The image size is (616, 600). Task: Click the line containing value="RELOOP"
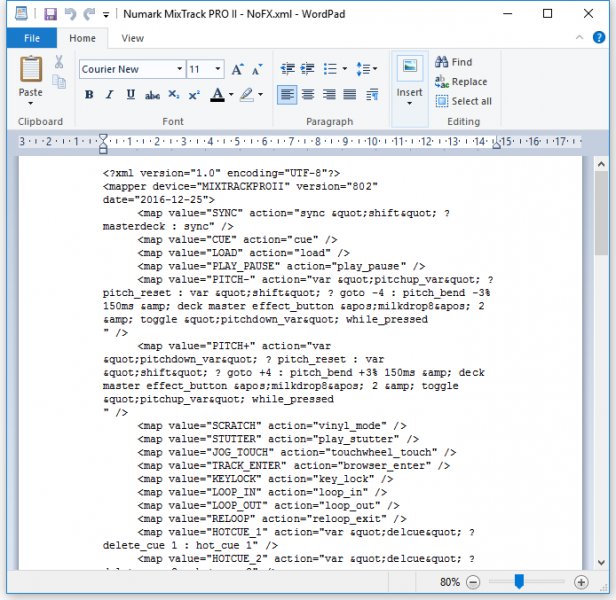(x=272, y=519)
